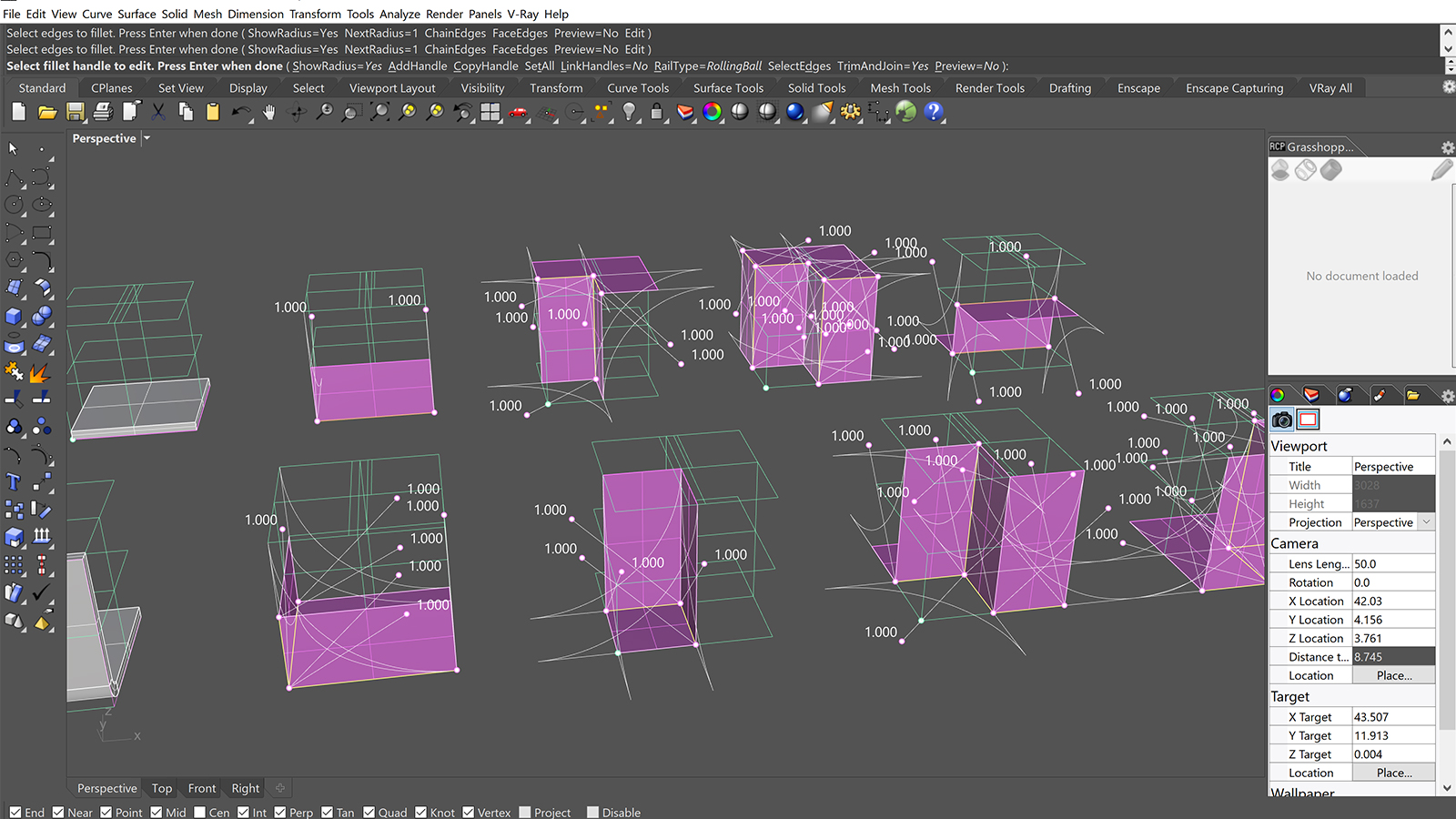Enable the Cen osnap checkbox
The height and width of the screenshot is (819, 1456).
click(x=199, y=813)
